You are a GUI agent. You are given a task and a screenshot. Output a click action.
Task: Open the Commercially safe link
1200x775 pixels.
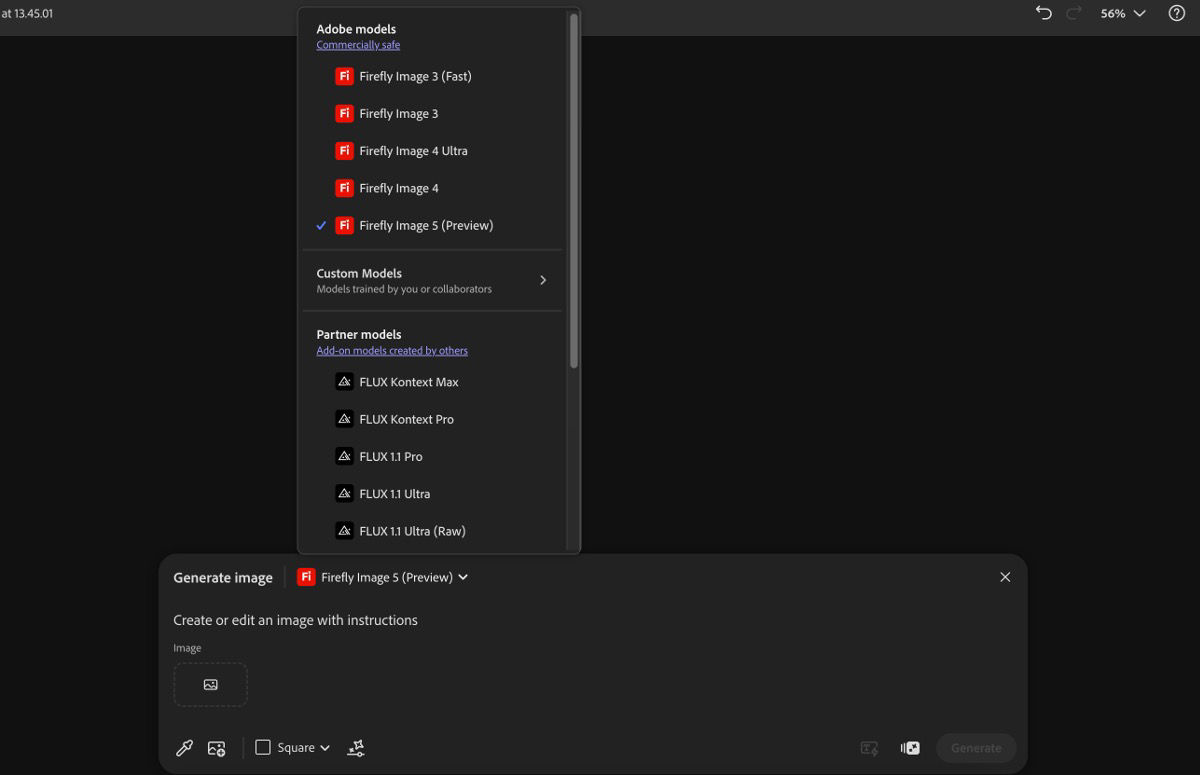358,45
